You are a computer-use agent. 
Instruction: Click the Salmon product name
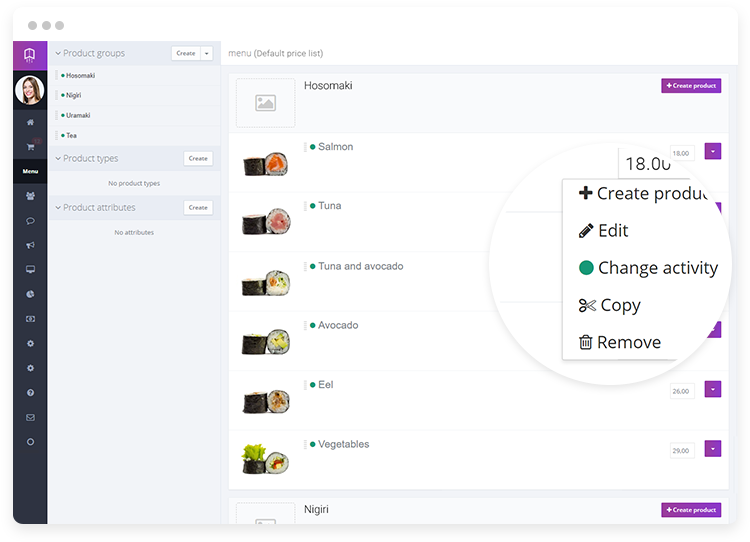click(336, 147)
